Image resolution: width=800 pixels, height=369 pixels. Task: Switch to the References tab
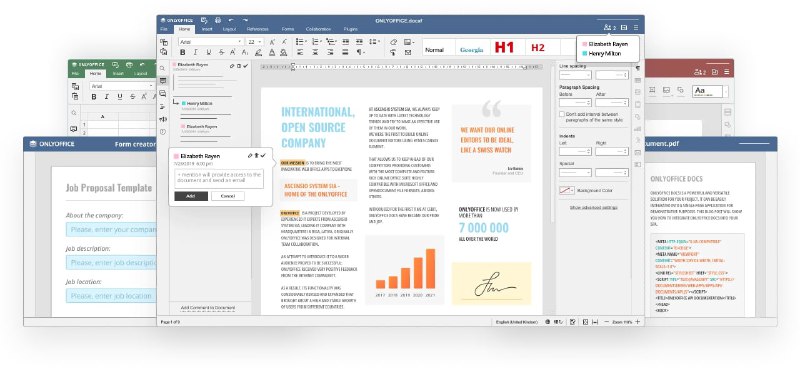click(x=258, y=29)
